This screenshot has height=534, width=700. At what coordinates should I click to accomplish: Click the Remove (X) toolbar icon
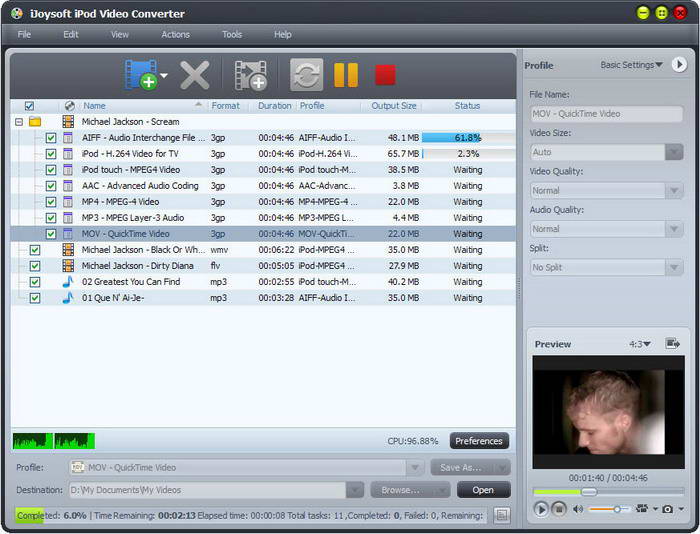click(195, 75)
